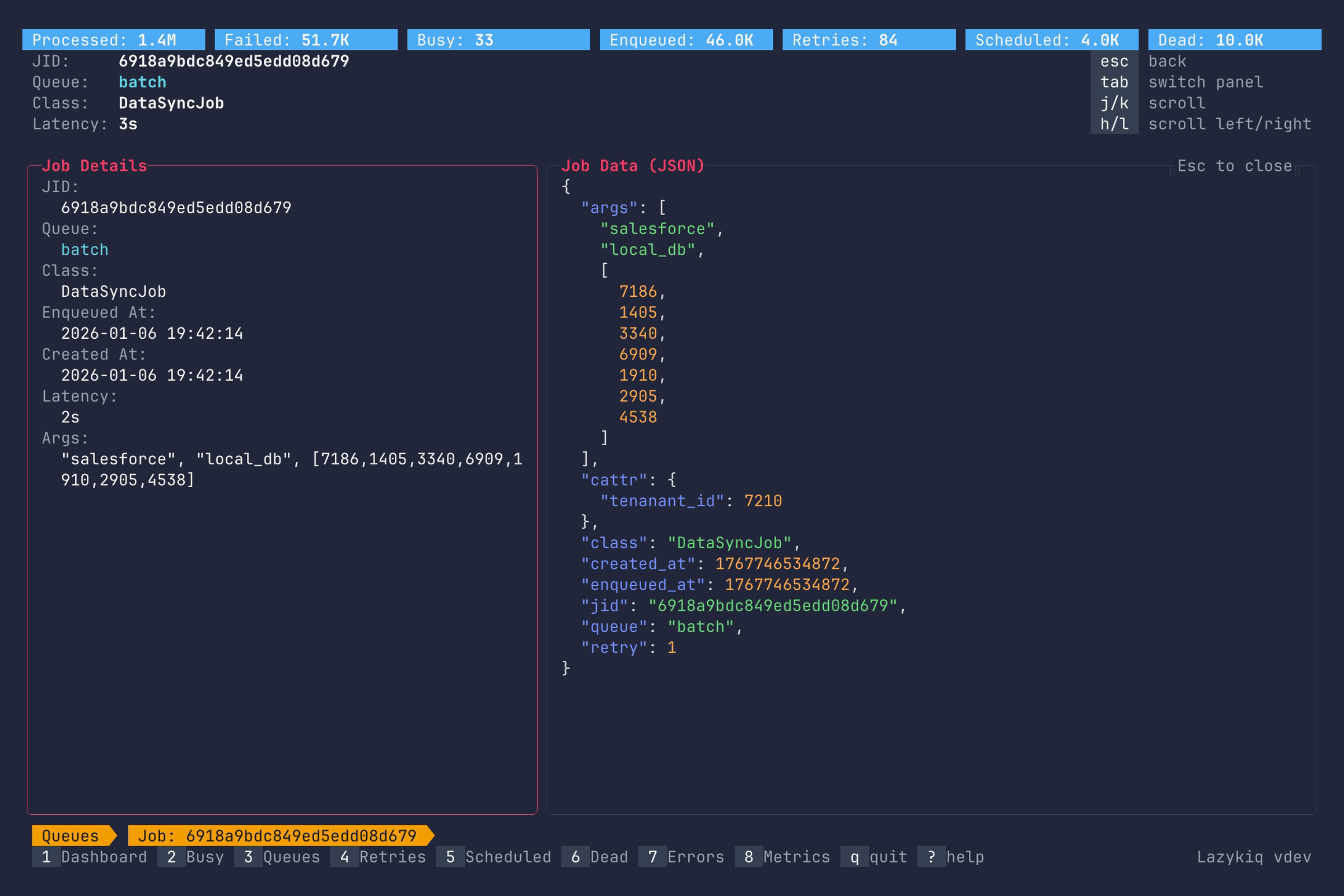
Task: Click the Enqueued count box
Action: [x=685, y=40]
